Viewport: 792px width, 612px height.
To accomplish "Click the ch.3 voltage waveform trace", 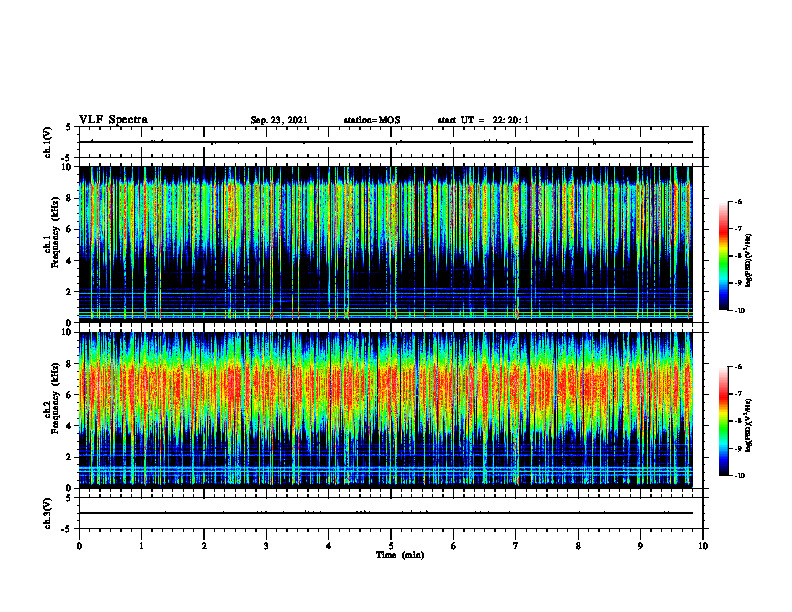I will point(385,513).
